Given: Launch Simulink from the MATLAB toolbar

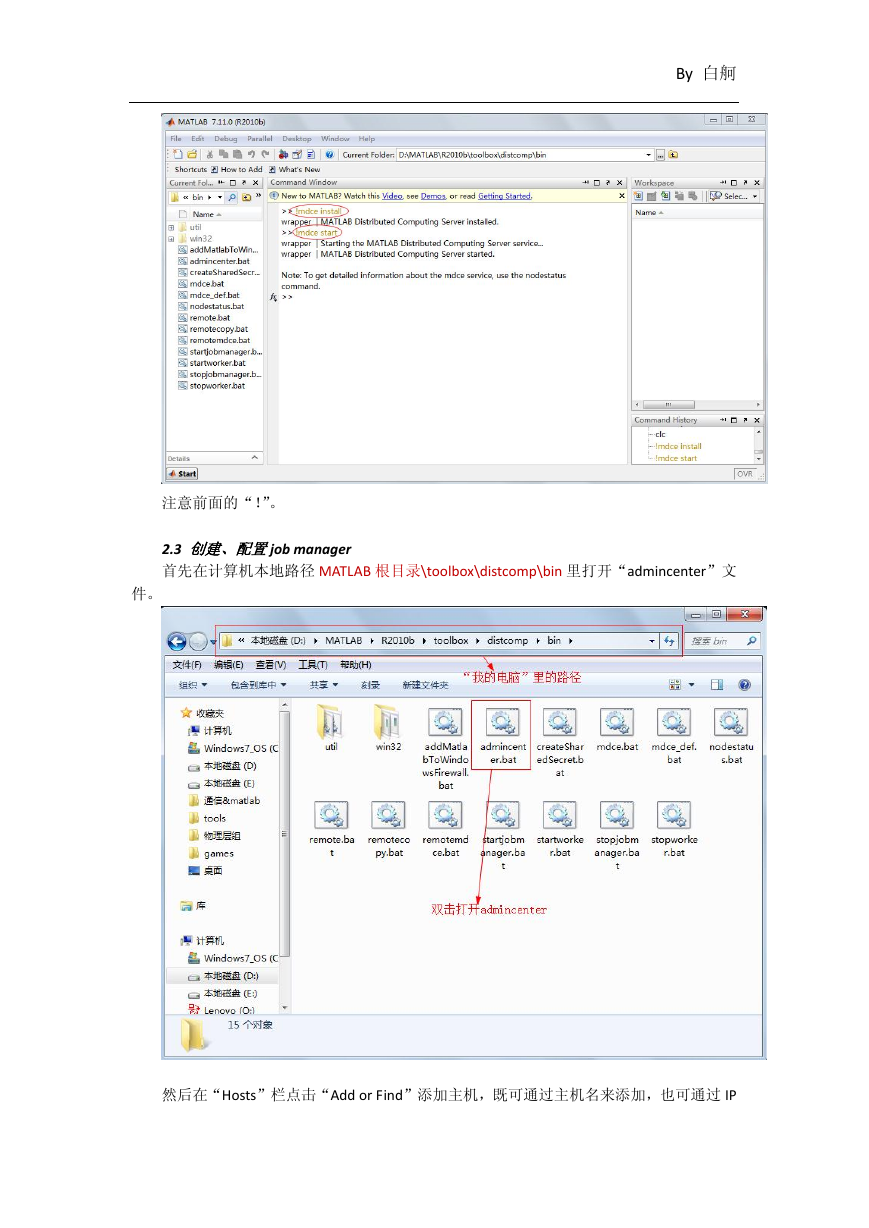Looking at the screenshot, I should point(283,155).
